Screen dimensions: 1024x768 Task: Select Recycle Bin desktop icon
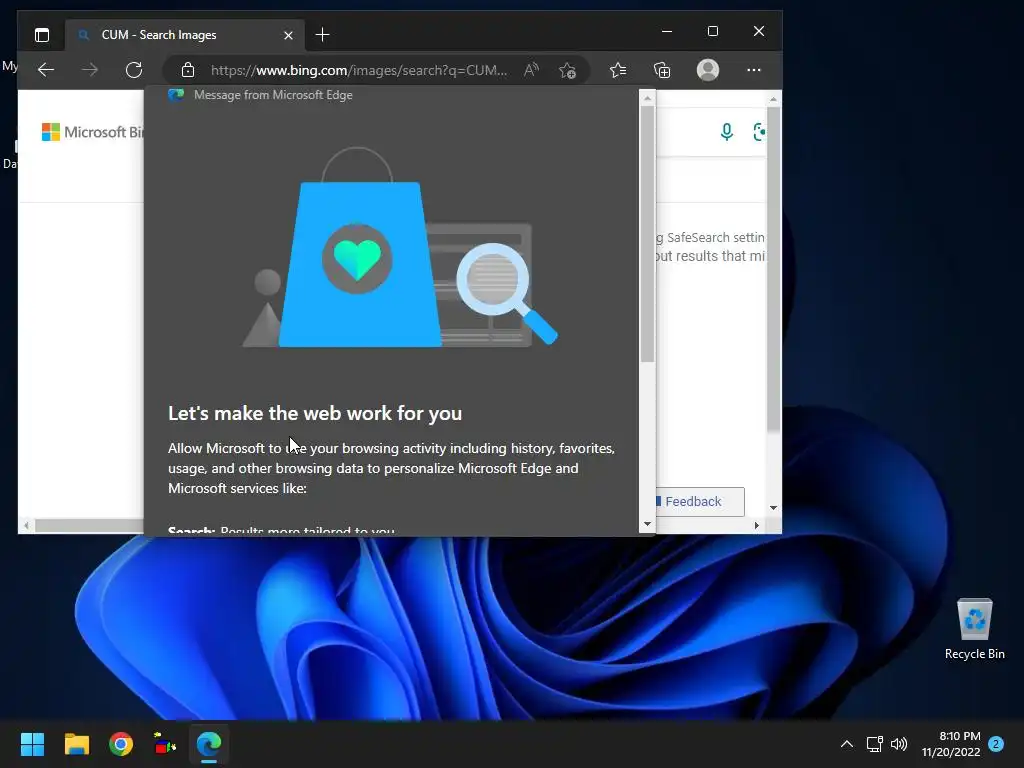974,629
